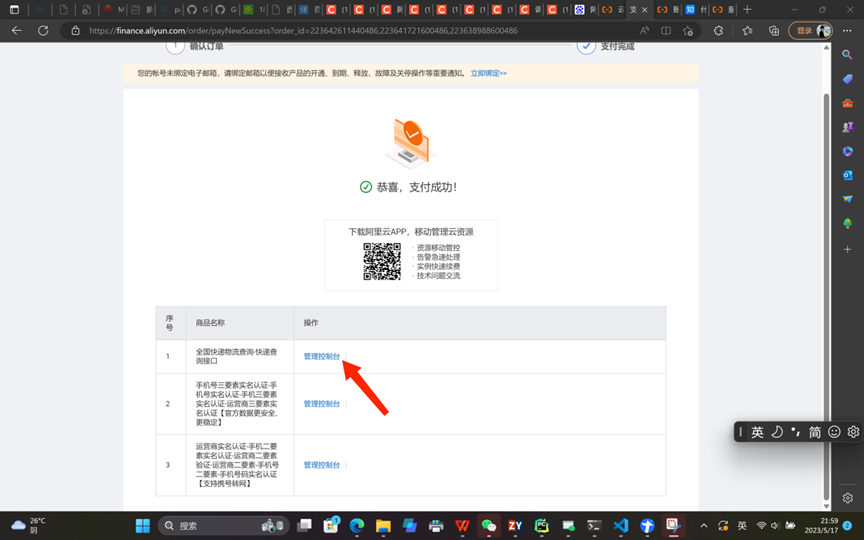Open 管理控制台 for 全国快递物流查询

click(322, 357)
